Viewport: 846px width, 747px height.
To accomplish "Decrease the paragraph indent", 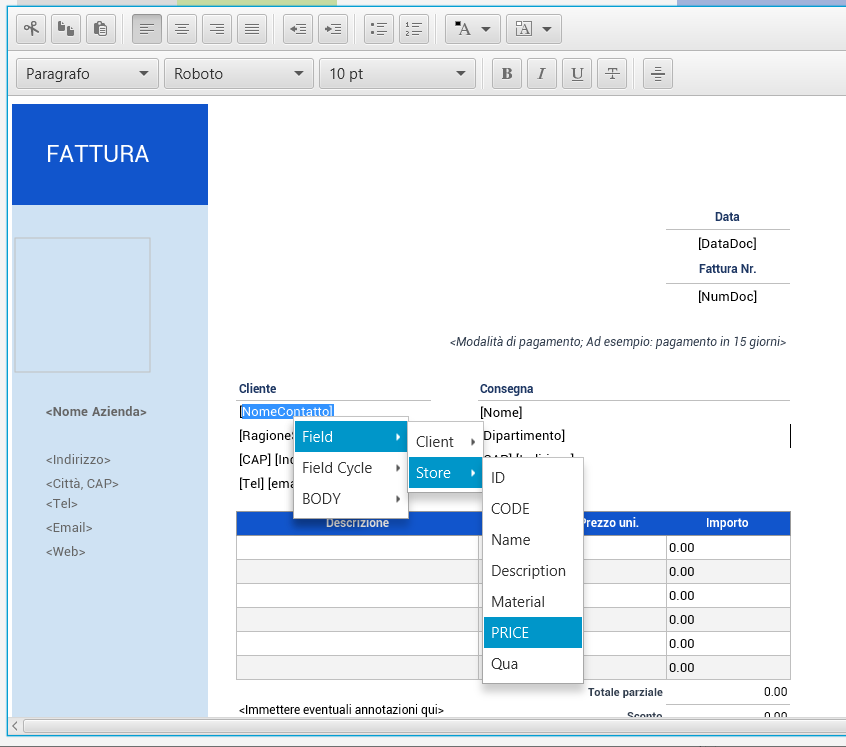I will 298,29.
